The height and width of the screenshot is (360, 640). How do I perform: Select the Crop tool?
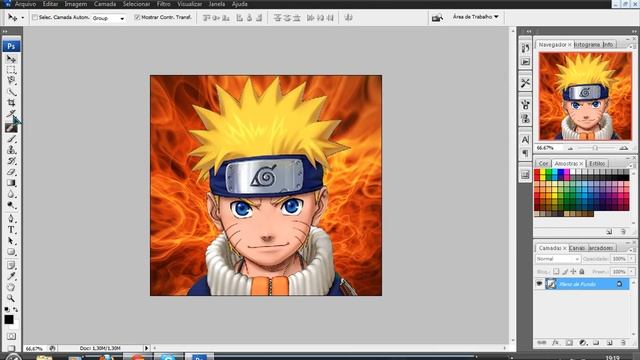click(x=11, y=103)
